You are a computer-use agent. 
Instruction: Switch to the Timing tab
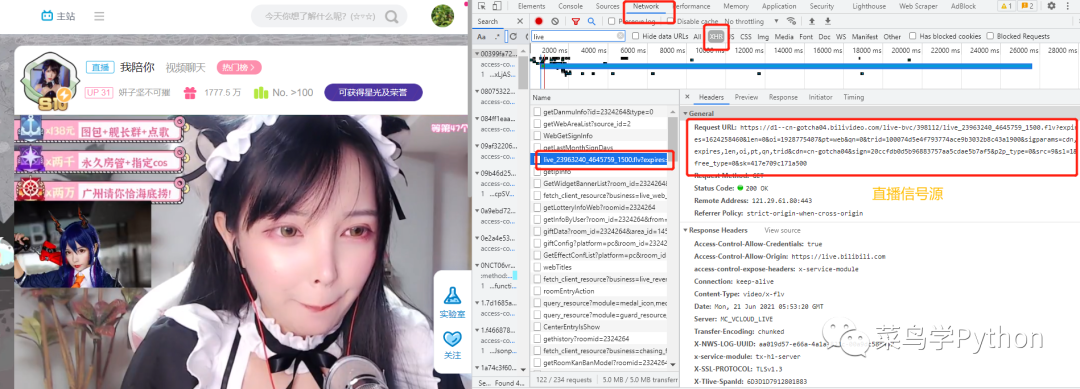tap(853, 97)
